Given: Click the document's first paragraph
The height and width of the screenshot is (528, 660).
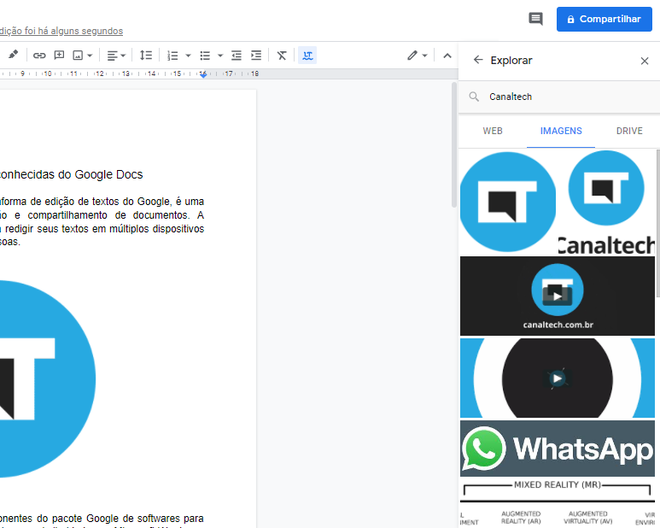Looking at the screenshot, I should pyautogui.click(x=102, y=221).
